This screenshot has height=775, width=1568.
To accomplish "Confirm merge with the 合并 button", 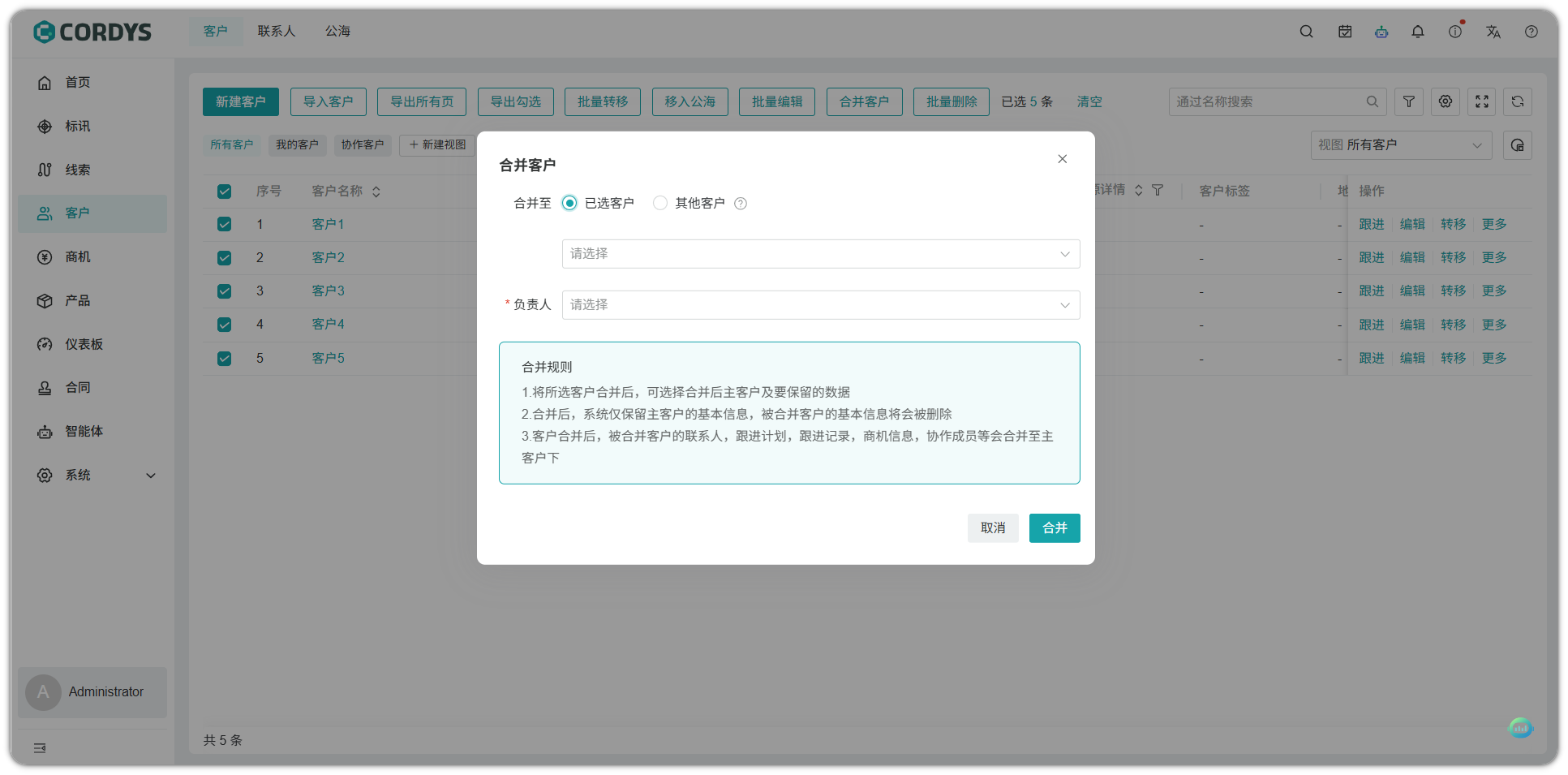I will tap(1055, 527).
